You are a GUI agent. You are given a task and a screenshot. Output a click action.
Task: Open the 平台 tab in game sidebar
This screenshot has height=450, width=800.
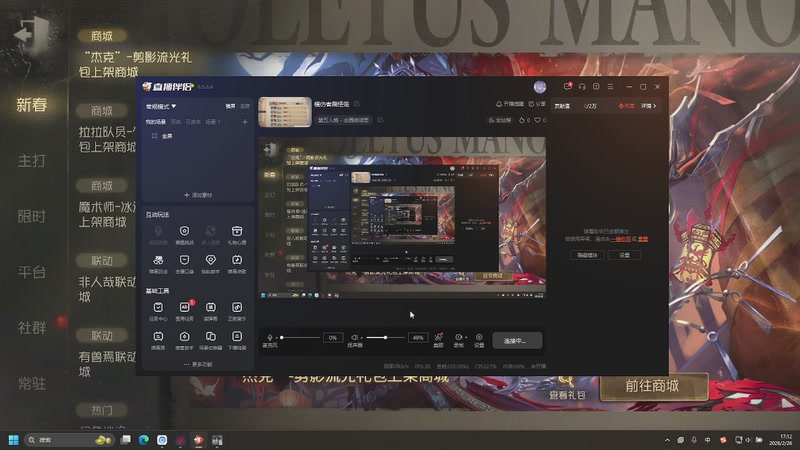click(32, 272)
